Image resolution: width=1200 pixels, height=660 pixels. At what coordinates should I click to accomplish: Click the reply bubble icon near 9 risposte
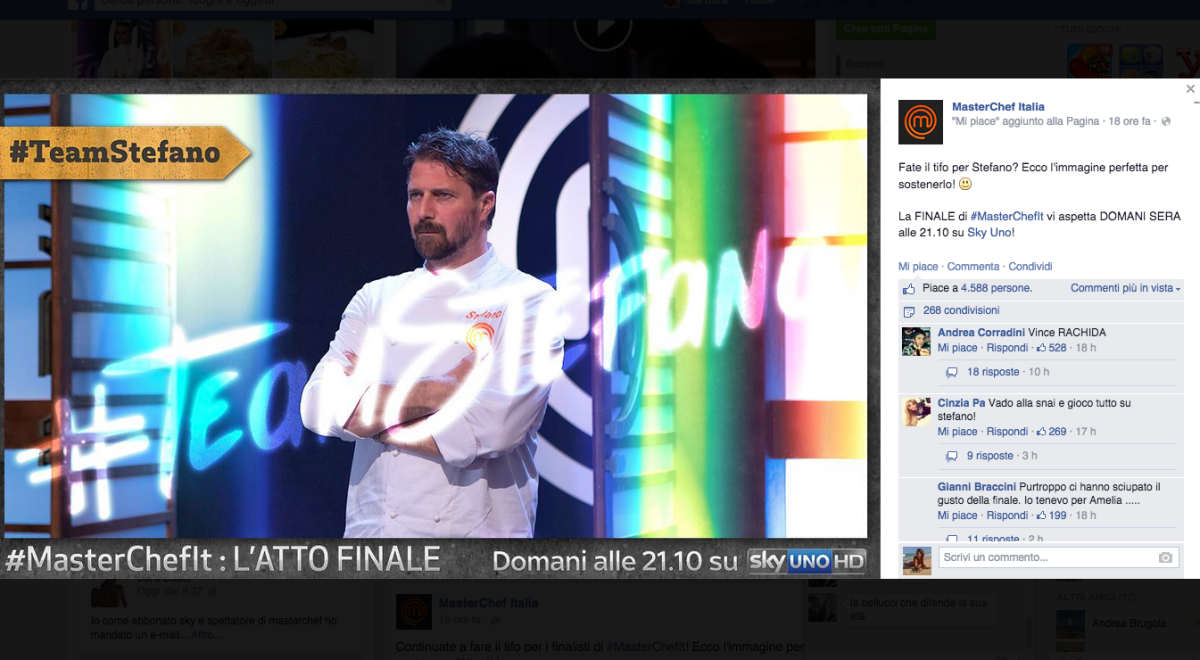952,455
